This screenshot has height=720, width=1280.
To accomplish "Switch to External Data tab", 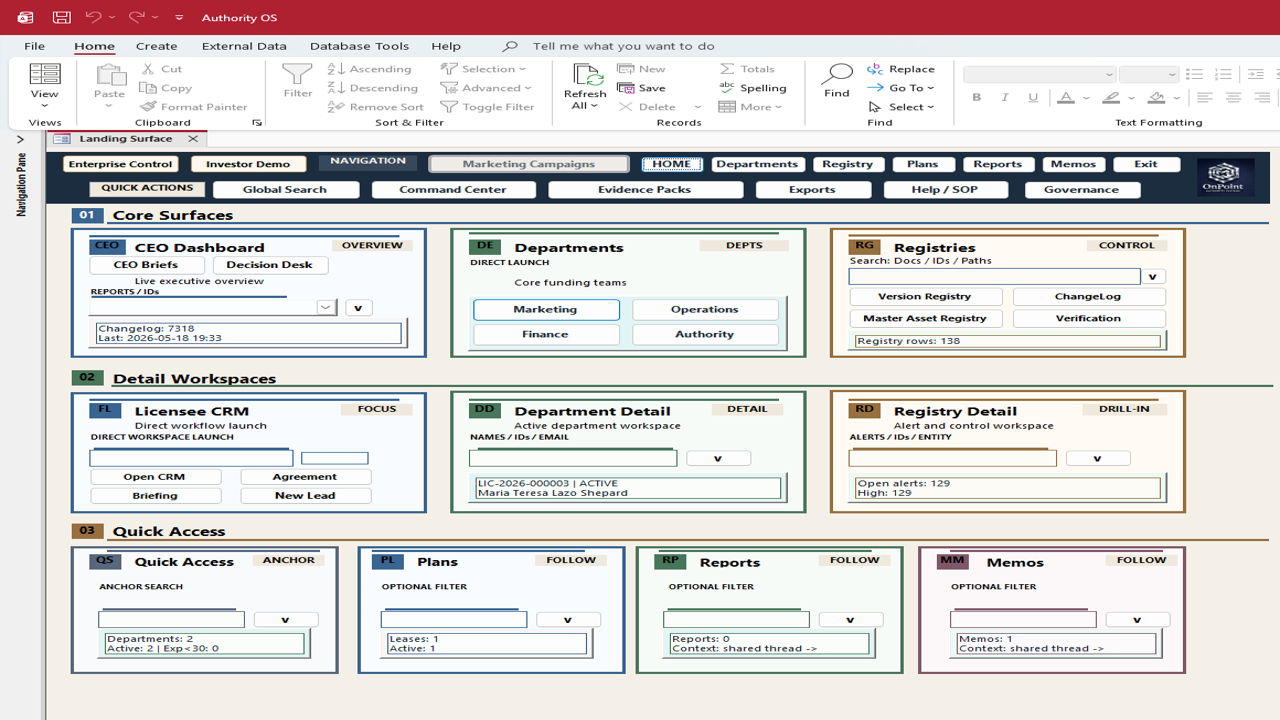I will pos(244,46).
